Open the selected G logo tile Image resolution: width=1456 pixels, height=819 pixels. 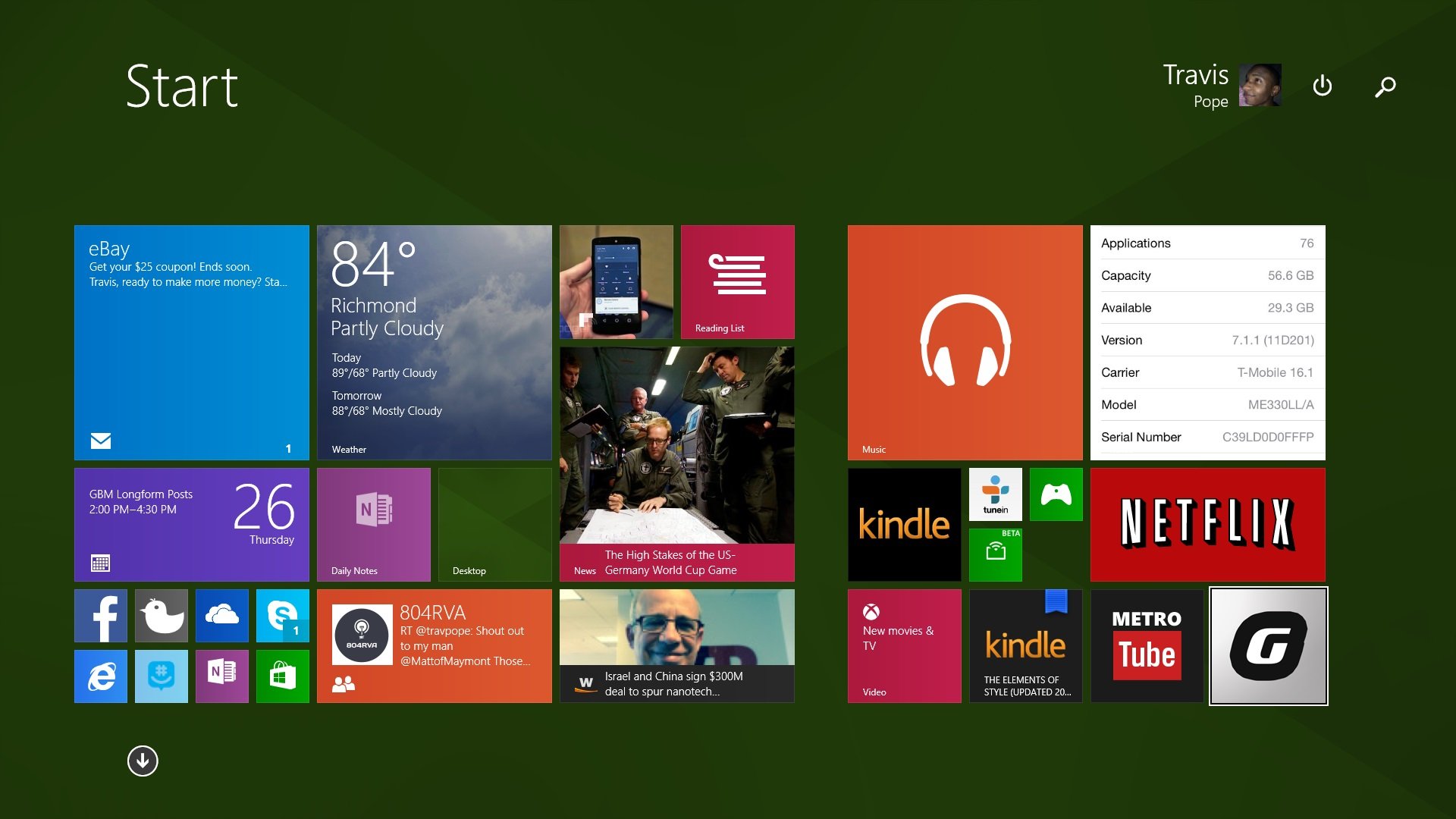(x=1269, y=646)
